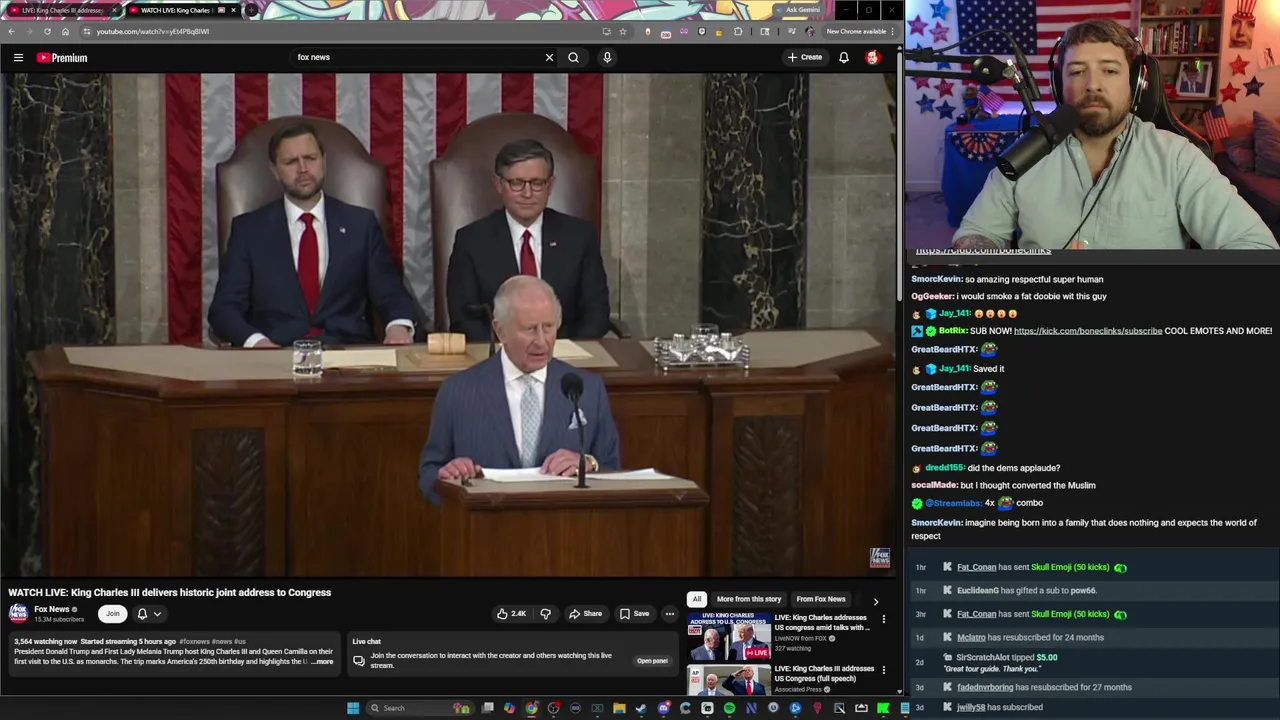Select 'More from this story' chip
The width and height of the screenshot is (1280, 720).
click(749, 599)
